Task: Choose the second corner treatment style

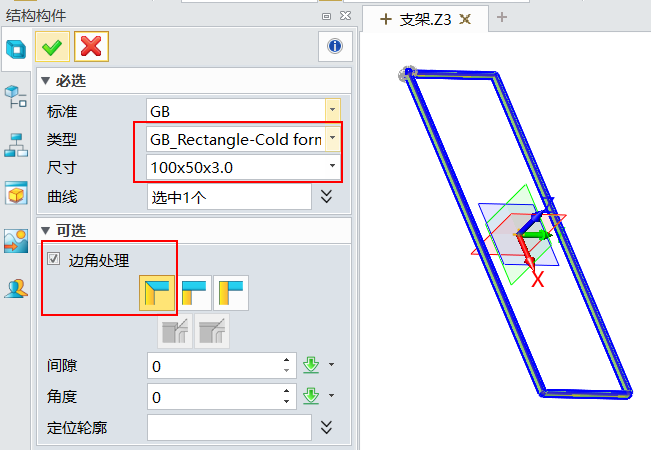Action: [x=194, y=293]
